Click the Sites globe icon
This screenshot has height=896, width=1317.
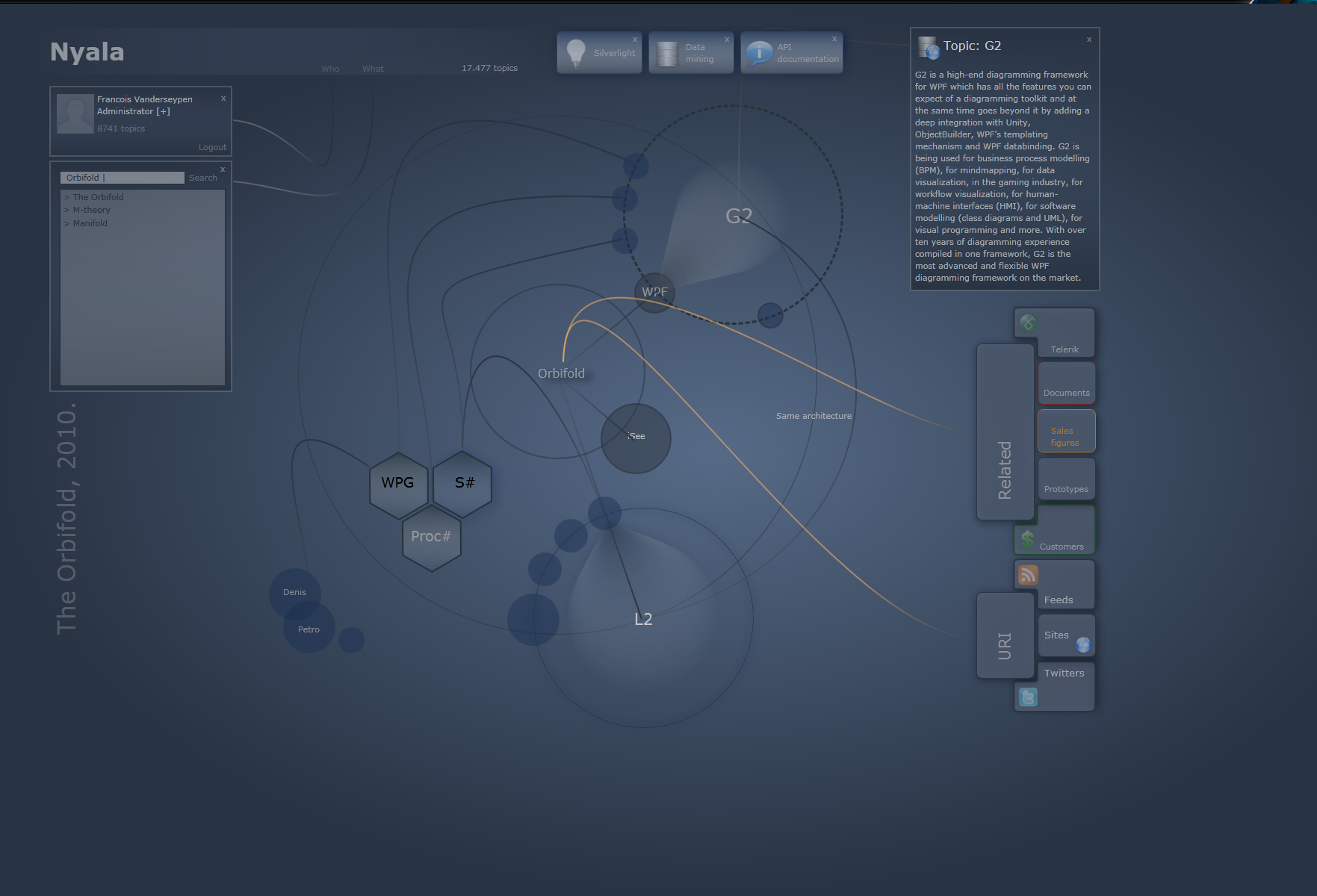point(1082,644)
